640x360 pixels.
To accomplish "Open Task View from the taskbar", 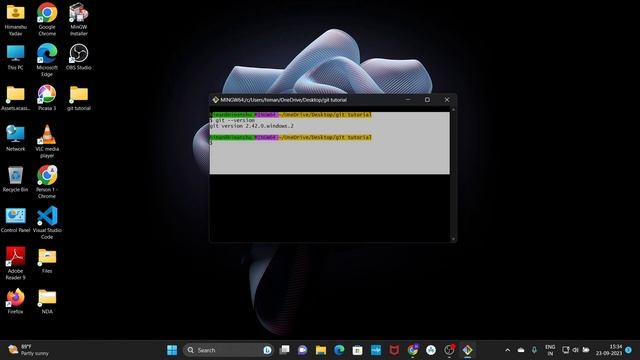I will point(284,350).
